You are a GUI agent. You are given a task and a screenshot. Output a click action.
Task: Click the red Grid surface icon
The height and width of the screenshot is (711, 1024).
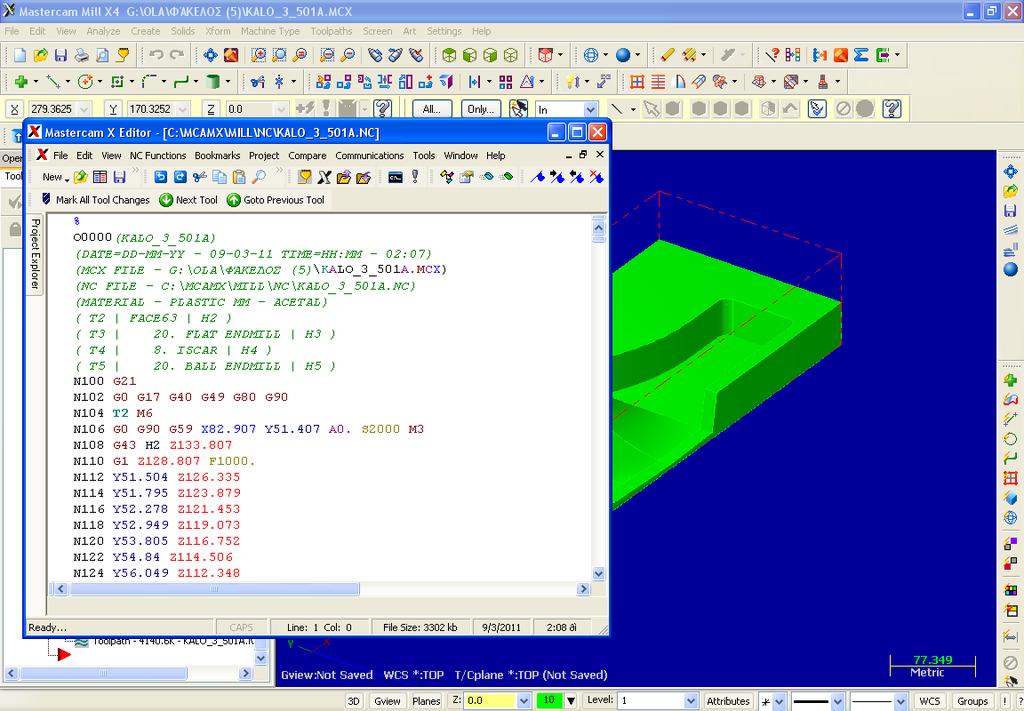pos(637,82)
